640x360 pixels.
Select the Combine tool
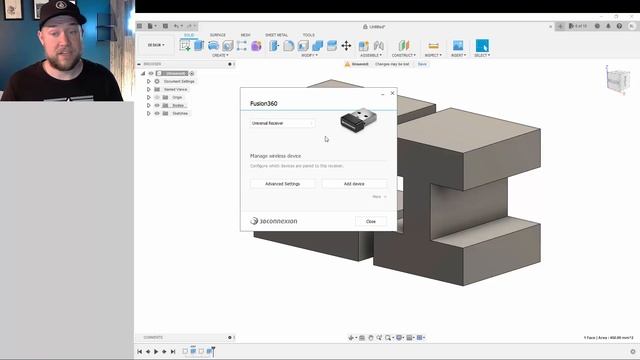pyautogui.click(x=318, y=46)
